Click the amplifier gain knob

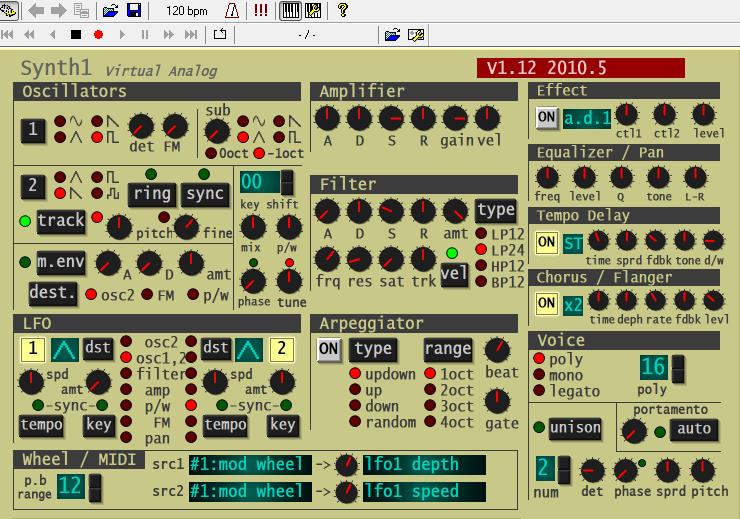[x=455, y=118]
